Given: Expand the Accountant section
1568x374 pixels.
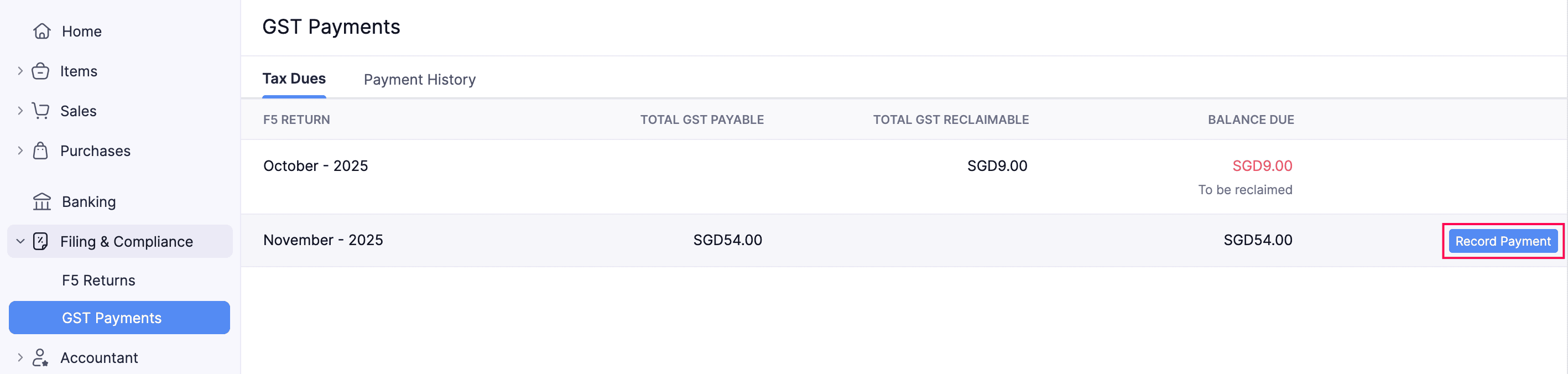Looking at the screenshot, I should click(x=19, y=357).
